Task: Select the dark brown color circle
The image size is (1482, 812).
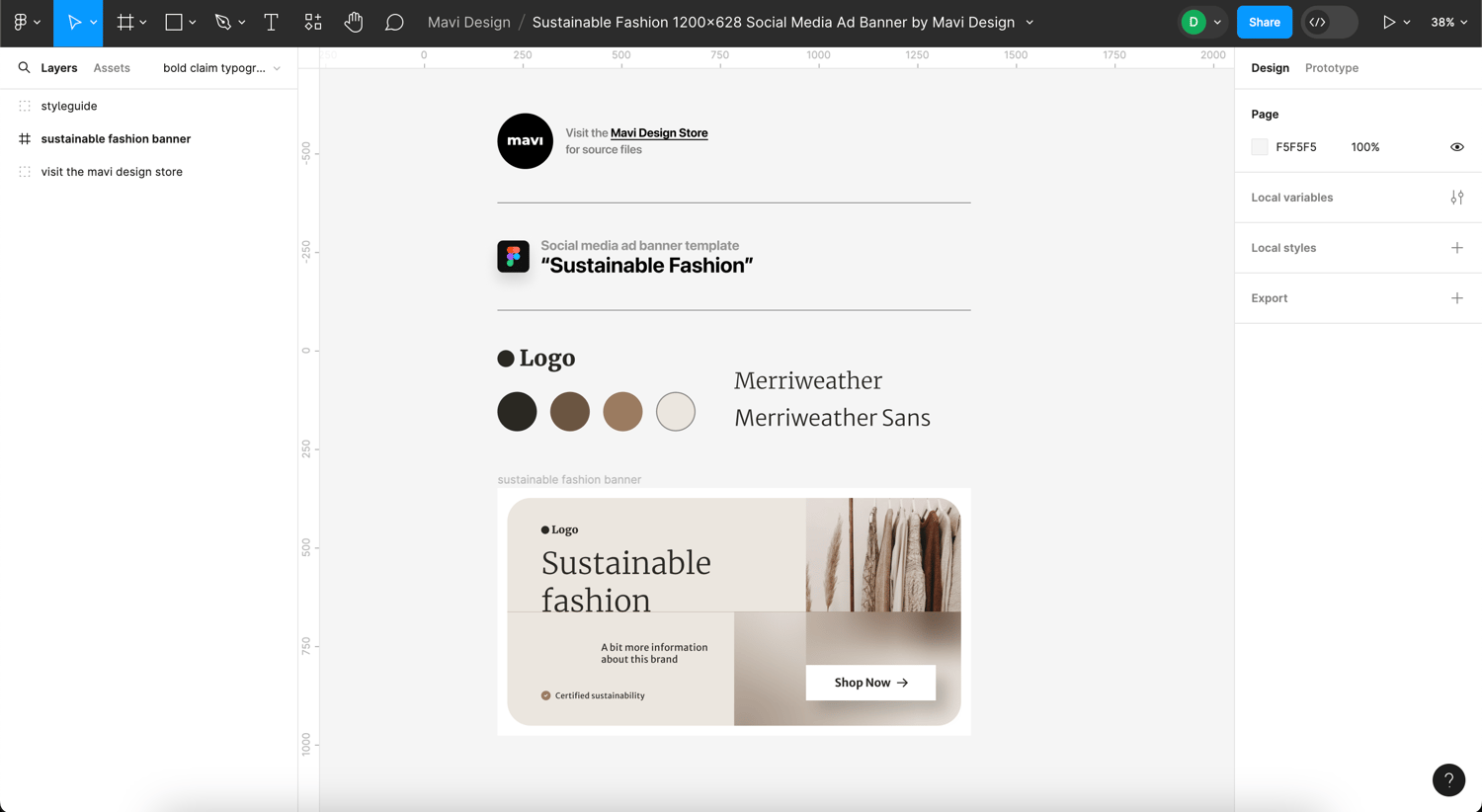Action: (x=570, y=412)
